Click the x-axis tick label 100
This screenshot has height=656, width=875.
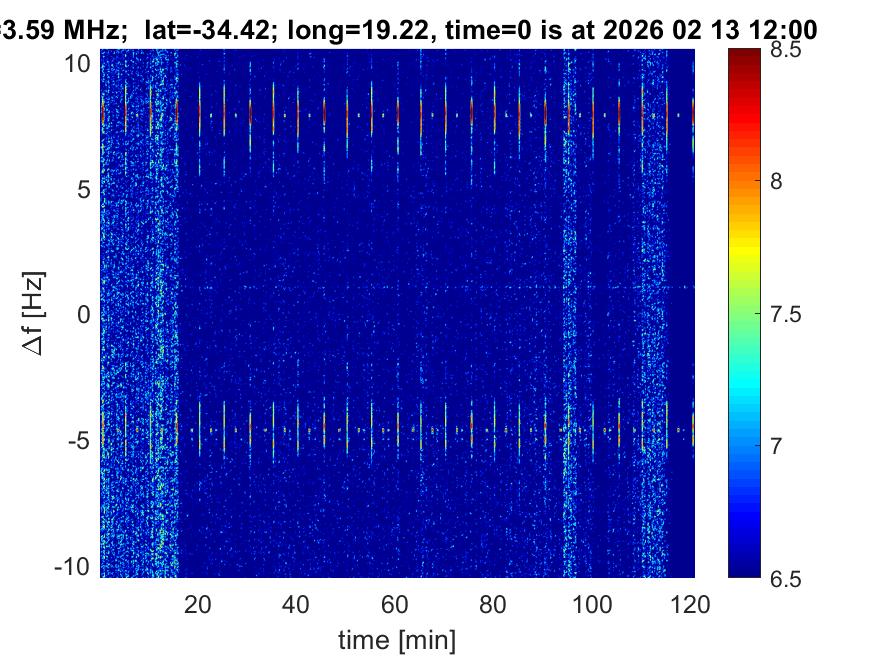click(x=594, y=604)
